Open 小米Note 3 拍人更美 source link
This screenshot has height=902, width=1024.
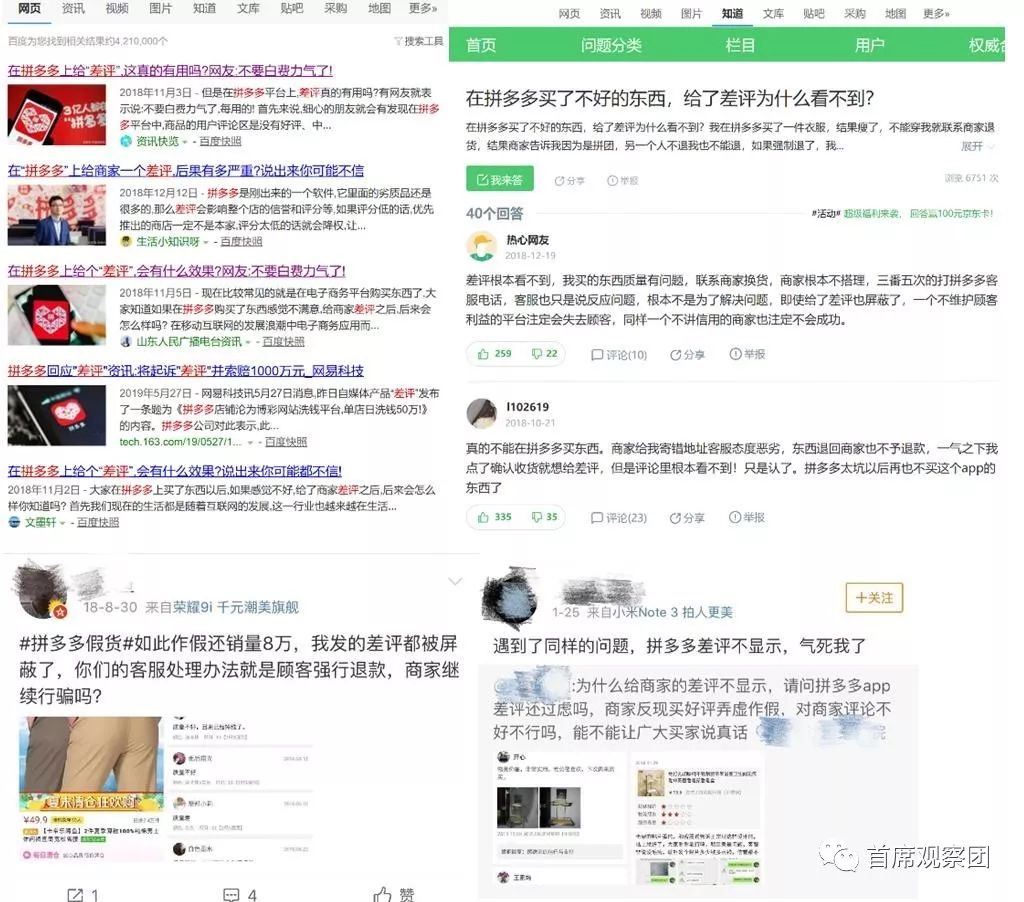[x=675, y=613]
